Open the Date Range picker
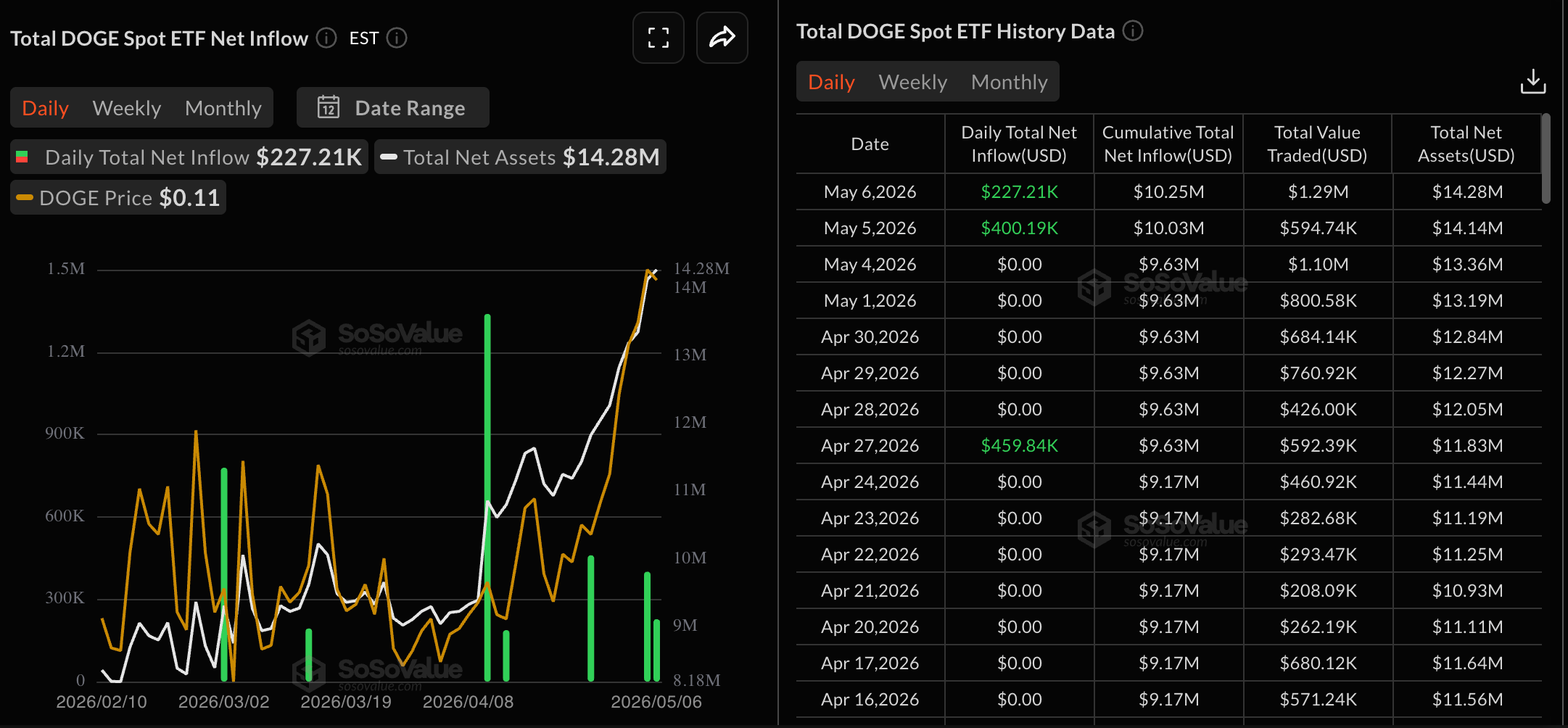Screen dimensions: 1568x728 click(392, 107)
